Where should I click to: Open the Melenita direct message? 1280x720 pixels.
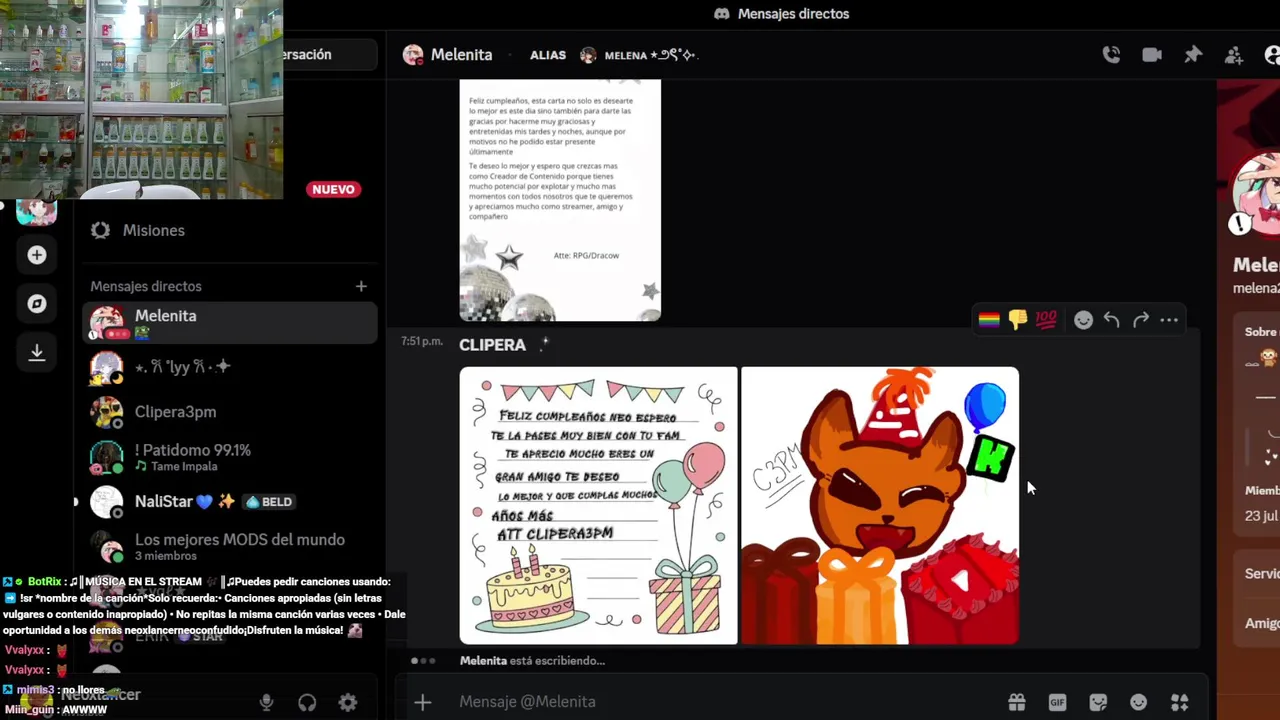229,323
